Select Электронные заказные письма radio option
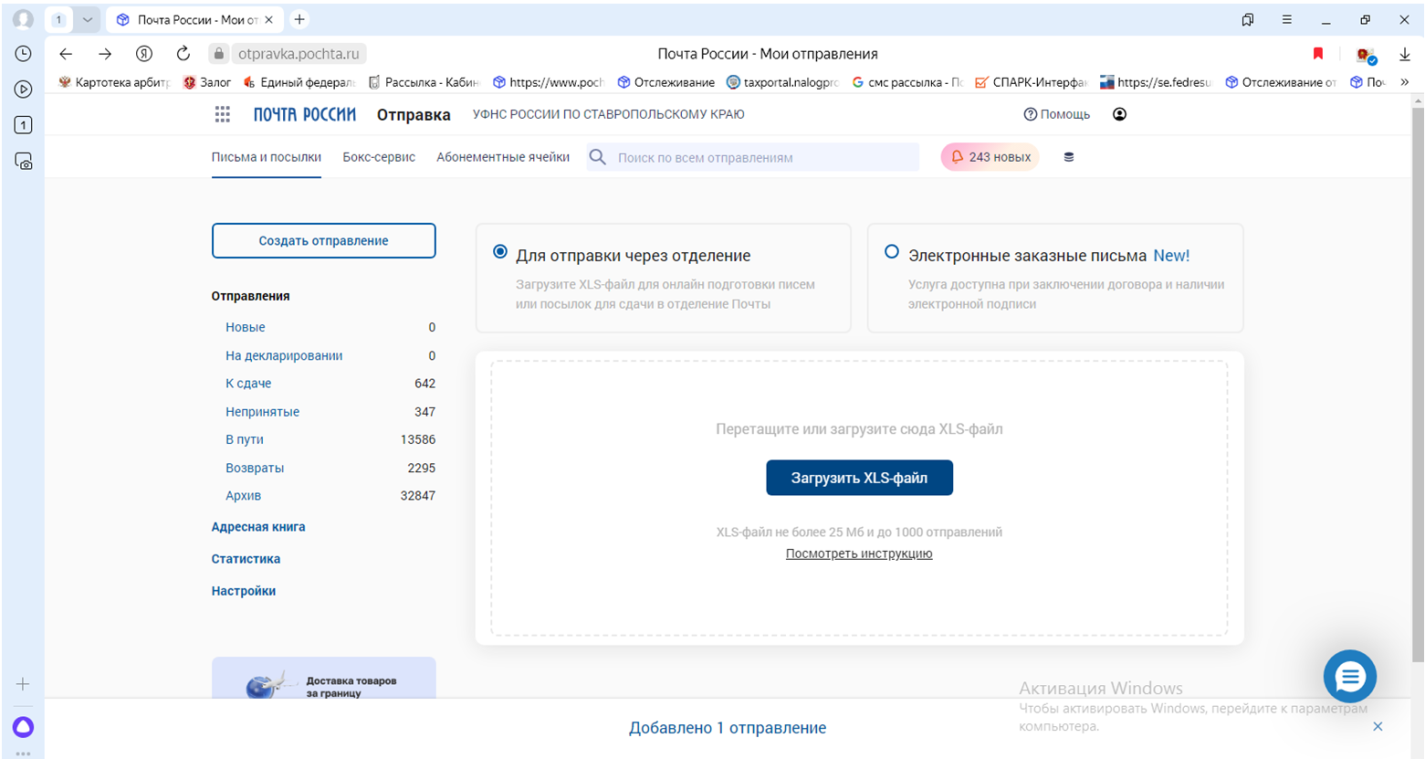The height and width of the screenshot is (759, 1425). (x=891, y=253)
